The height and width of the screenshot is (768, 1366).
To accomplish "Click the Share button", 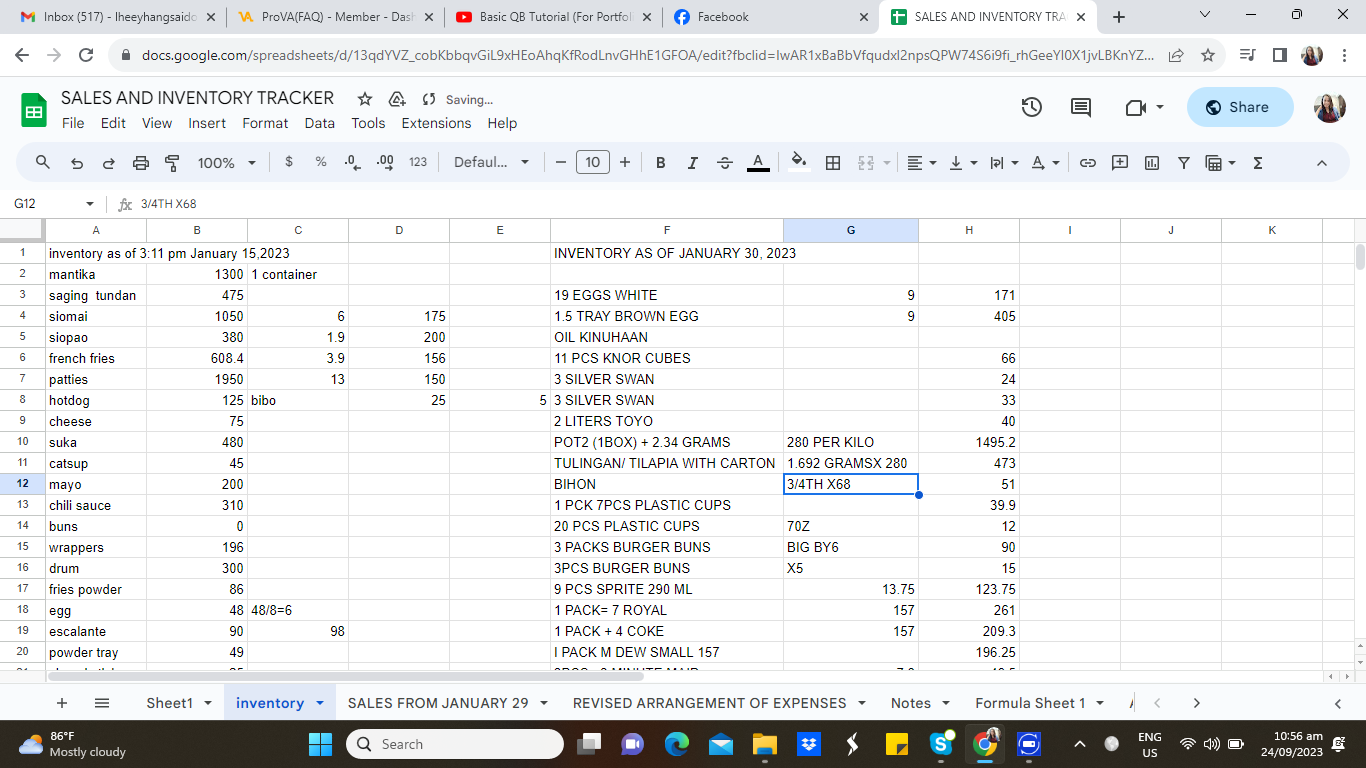I will (x=1239, y=107).
